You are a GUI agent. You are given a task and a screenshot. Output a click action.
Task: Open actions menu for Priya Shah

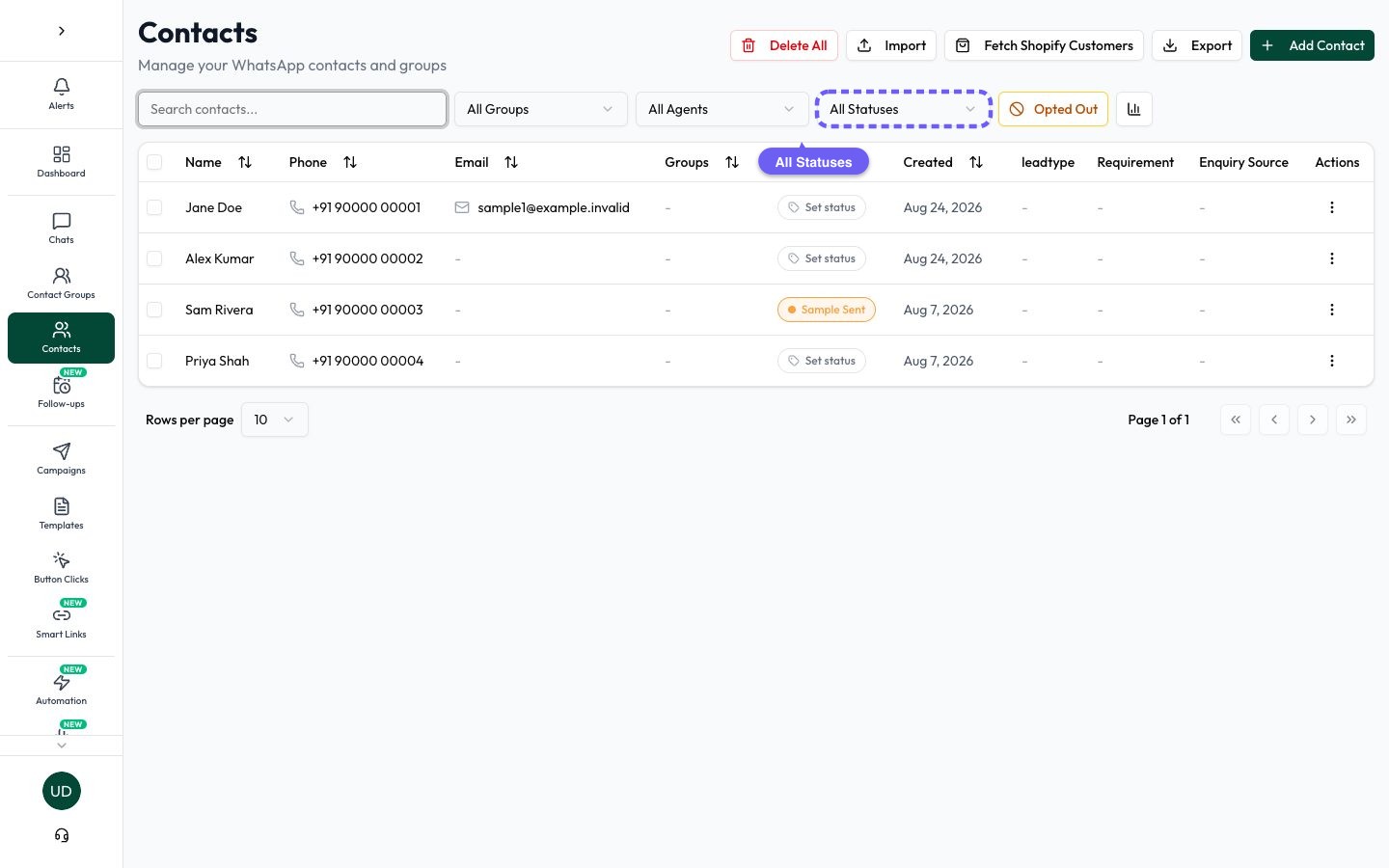tap(1332, 361)
